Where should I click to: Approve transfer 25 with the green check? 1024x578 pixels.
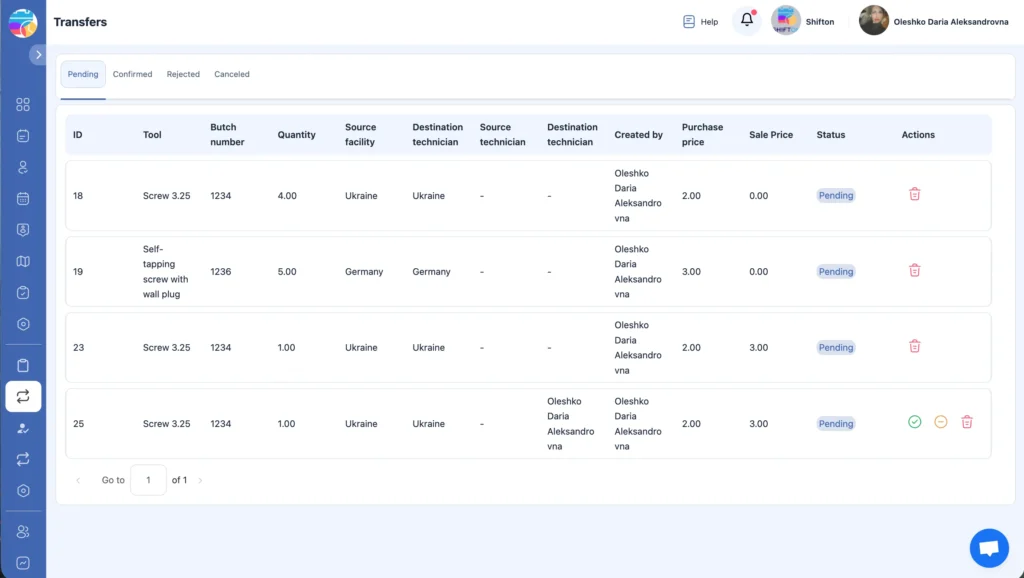(914, 422)
